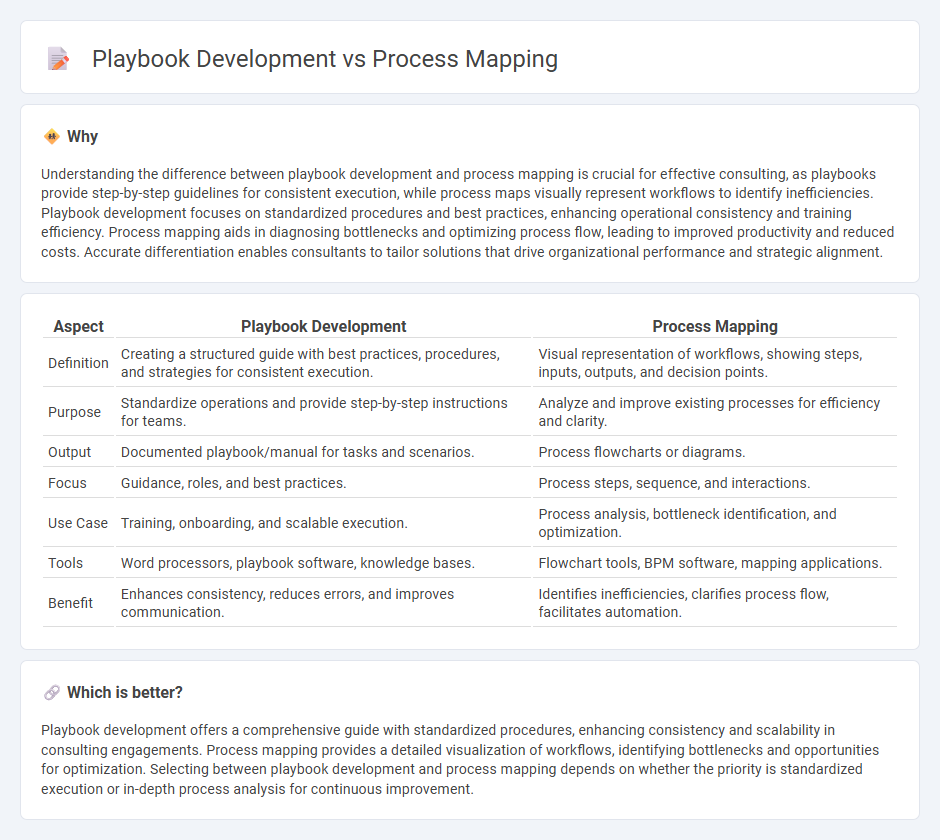This screenshot has width=940, height=840.
Task: Click the paragraph starting 'Understanding the difference between'
Action: [468, 213]
